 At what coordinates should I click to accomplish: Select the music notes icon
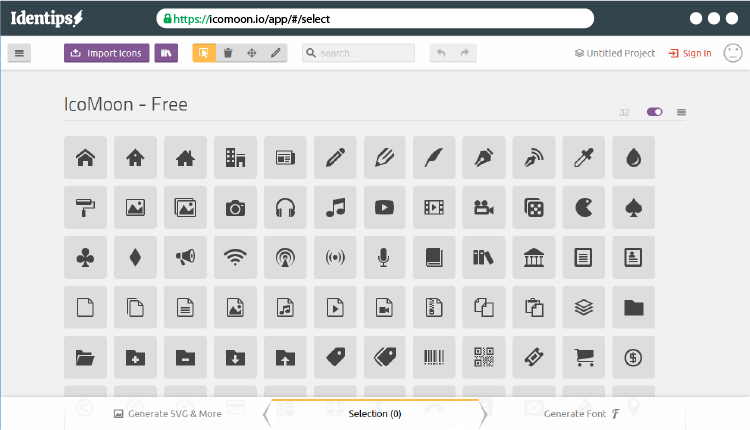coord(335,208)
